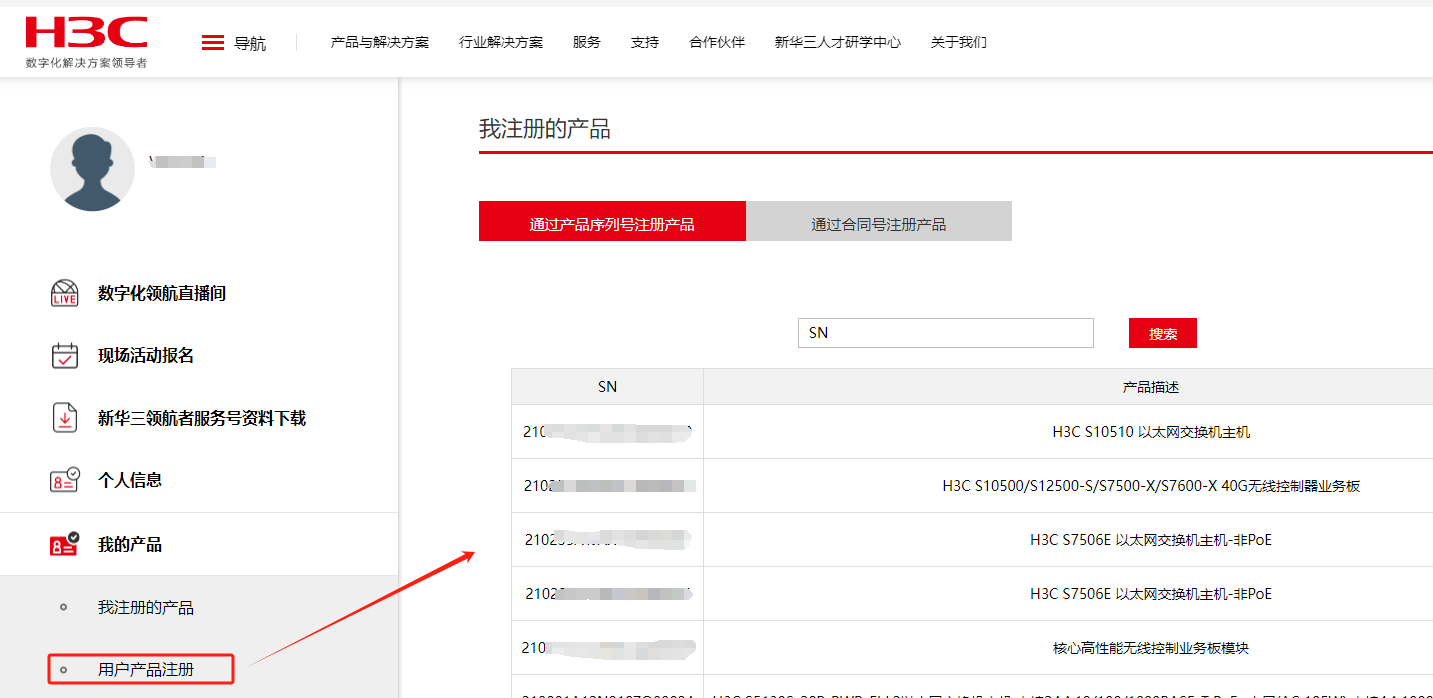Open 合作伙伴 menu
This screenshot has height=698, width=1433.
tap(717, 42)
